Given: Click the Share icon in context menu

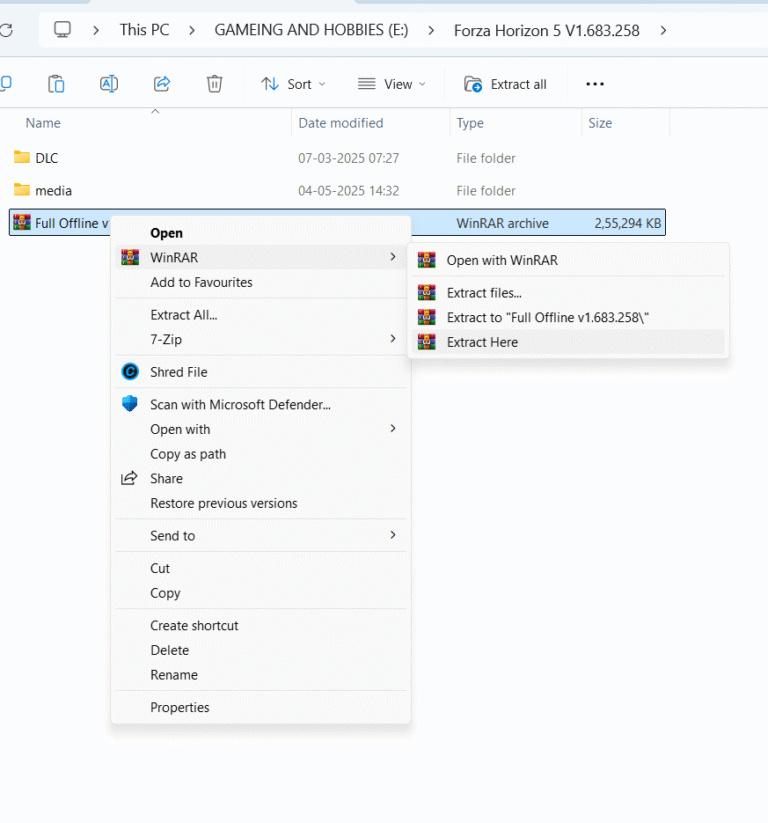Looking at the screenshot, I should point(129,478).
